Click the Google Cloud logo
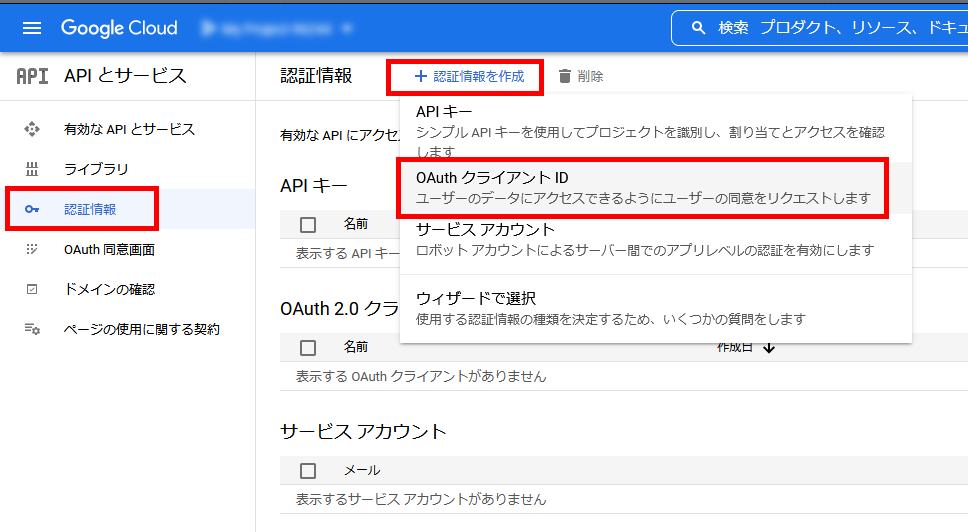Image resolution: width=968 pixels, height=532 pixels. coord(119,28)
